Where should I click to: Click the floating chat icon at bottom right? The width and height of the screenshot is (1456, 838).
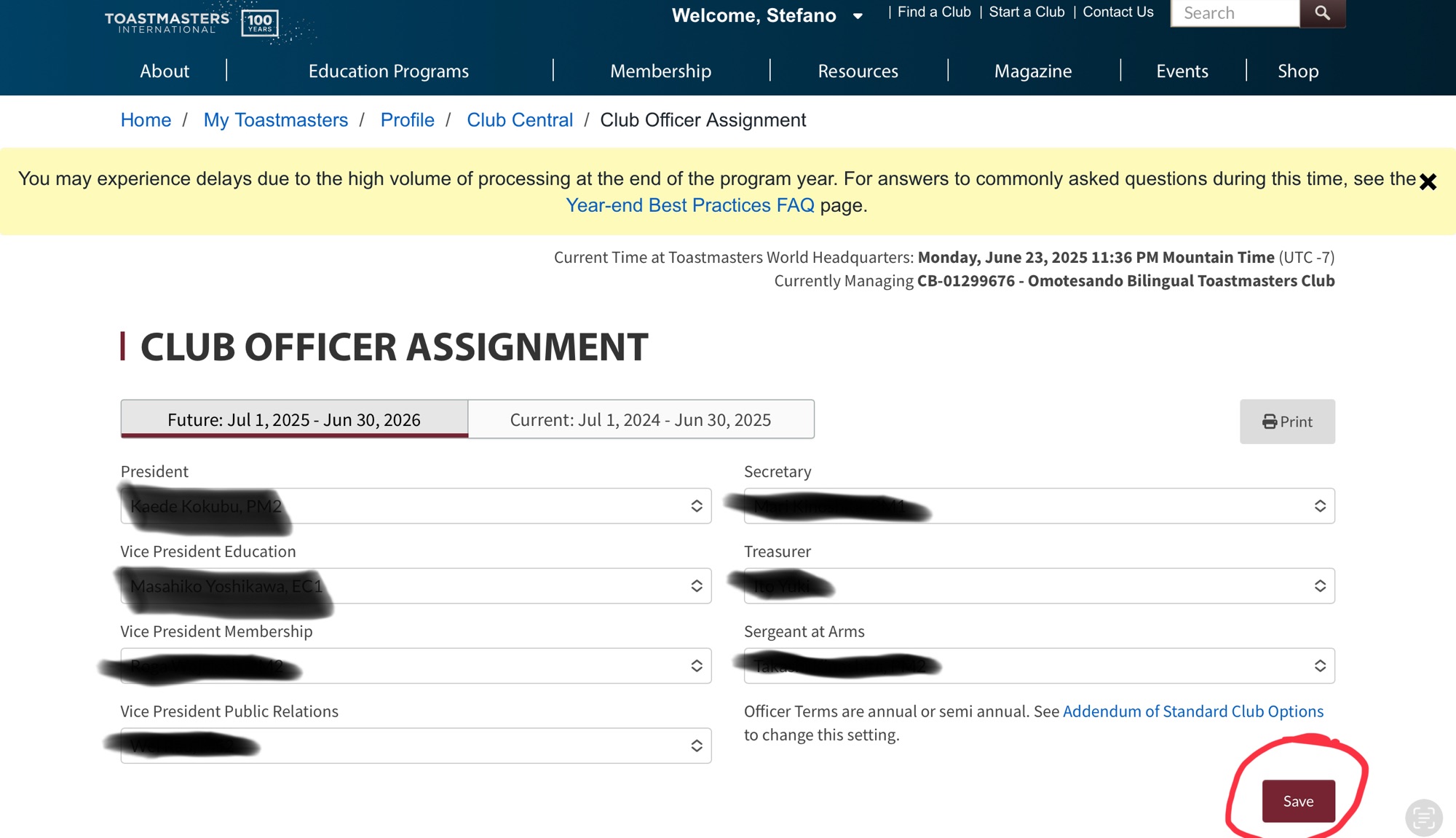coord(1423,817)
